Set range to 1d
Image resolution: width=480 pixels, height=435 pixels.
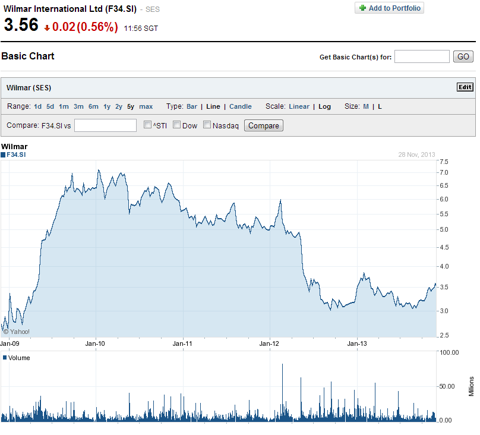coord(38,107)
